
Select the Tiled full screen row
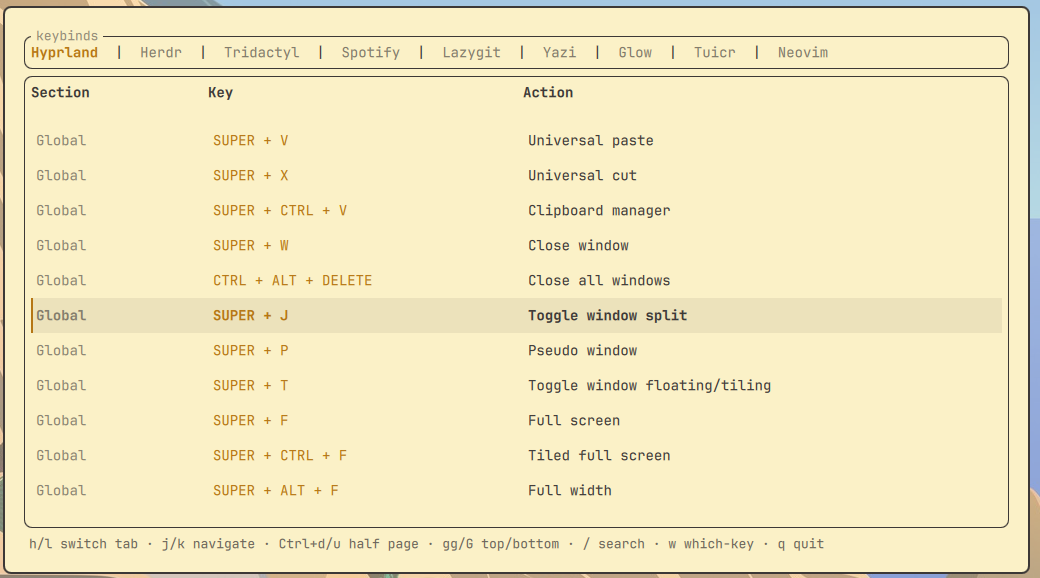coord(517,456)
